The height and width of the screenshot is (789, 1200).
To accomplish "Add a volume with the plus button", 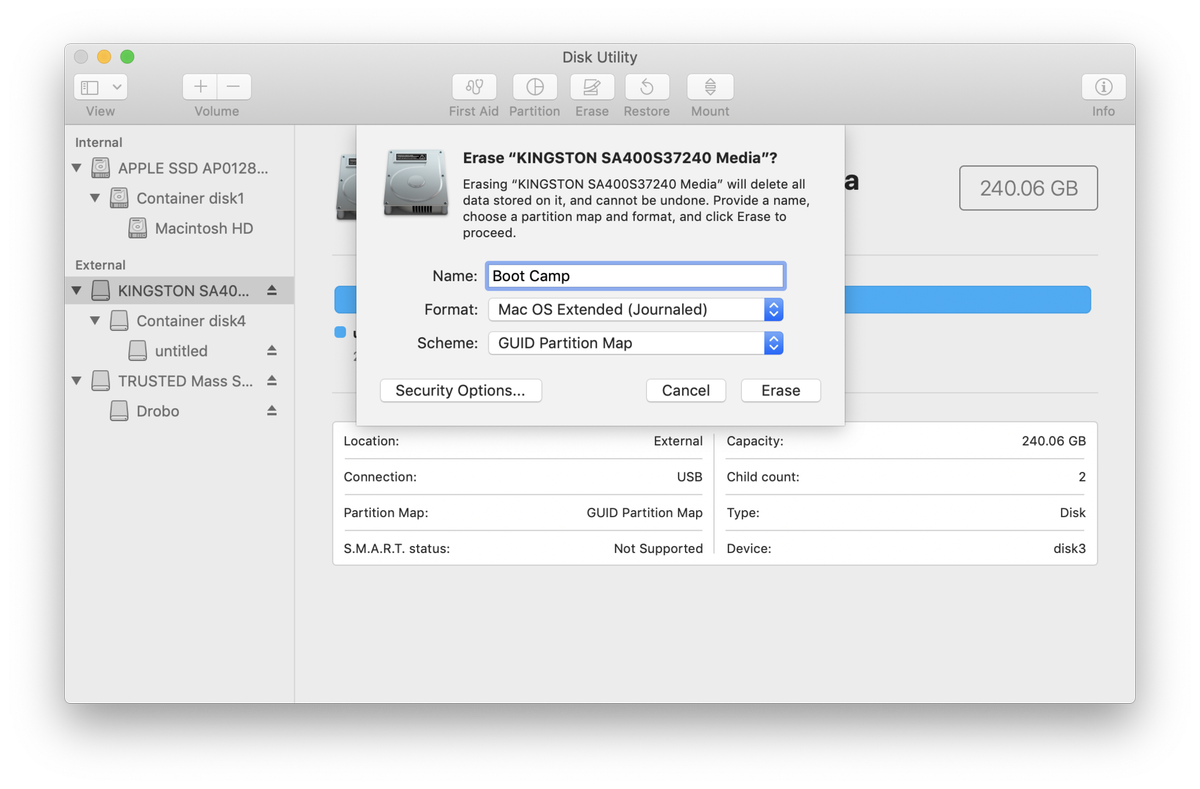I will [200, 87].
